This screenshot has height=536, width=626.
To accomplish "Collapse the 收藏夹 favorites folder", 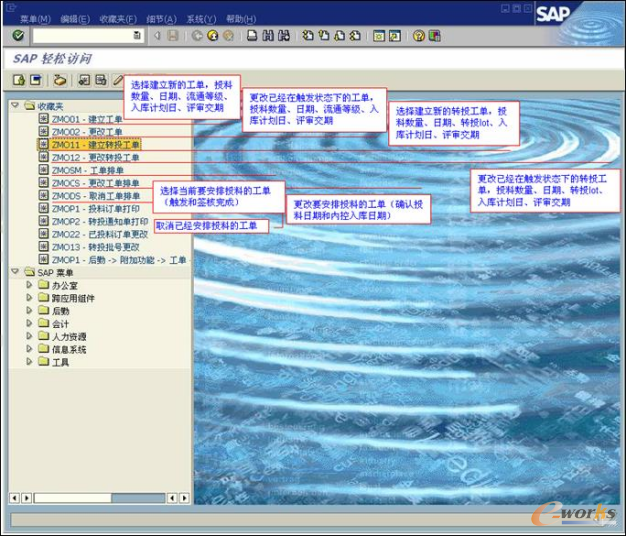I will [15, 105].
